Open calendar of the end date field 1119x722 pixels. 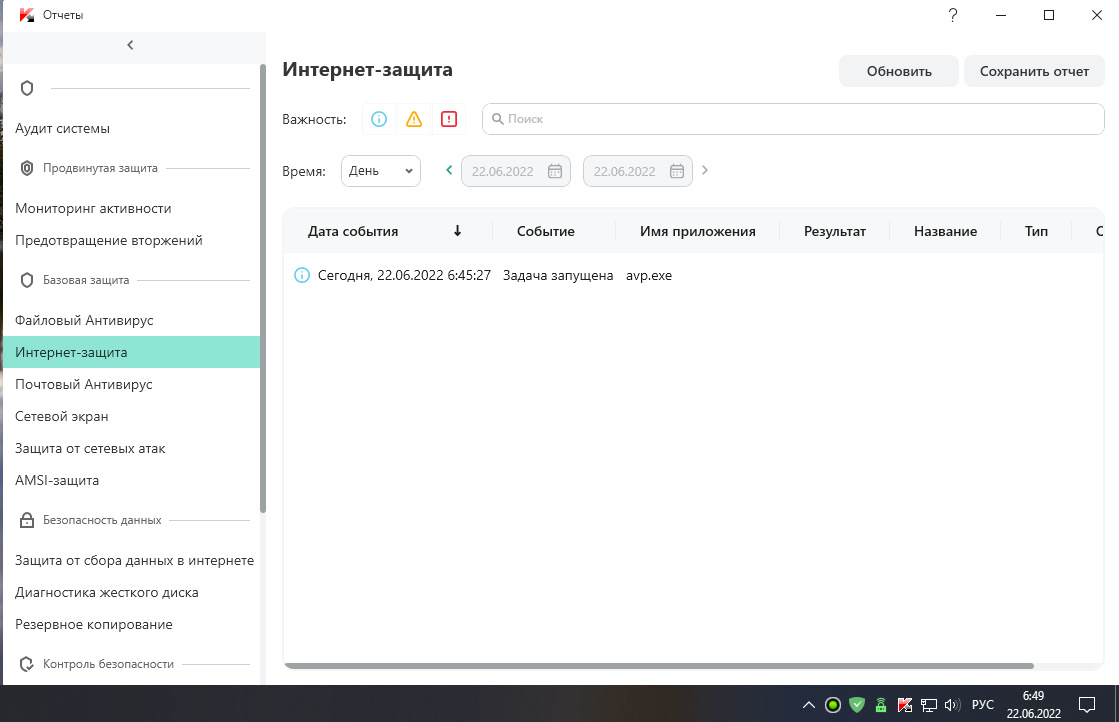point(677,171)
